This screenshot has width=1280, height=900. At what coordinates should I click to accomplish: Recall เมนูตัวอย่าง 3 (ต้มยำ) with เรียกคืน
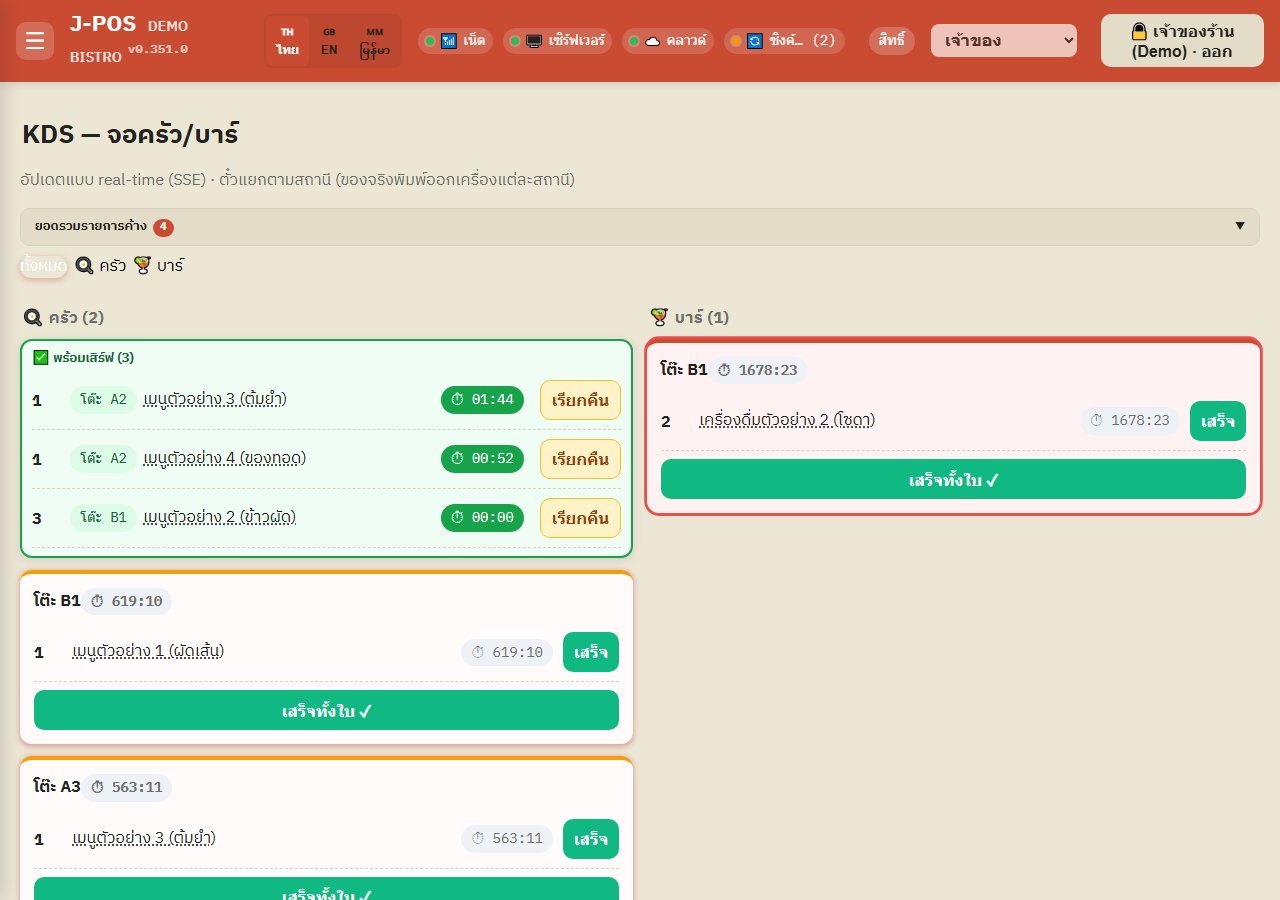coord(581,400)
